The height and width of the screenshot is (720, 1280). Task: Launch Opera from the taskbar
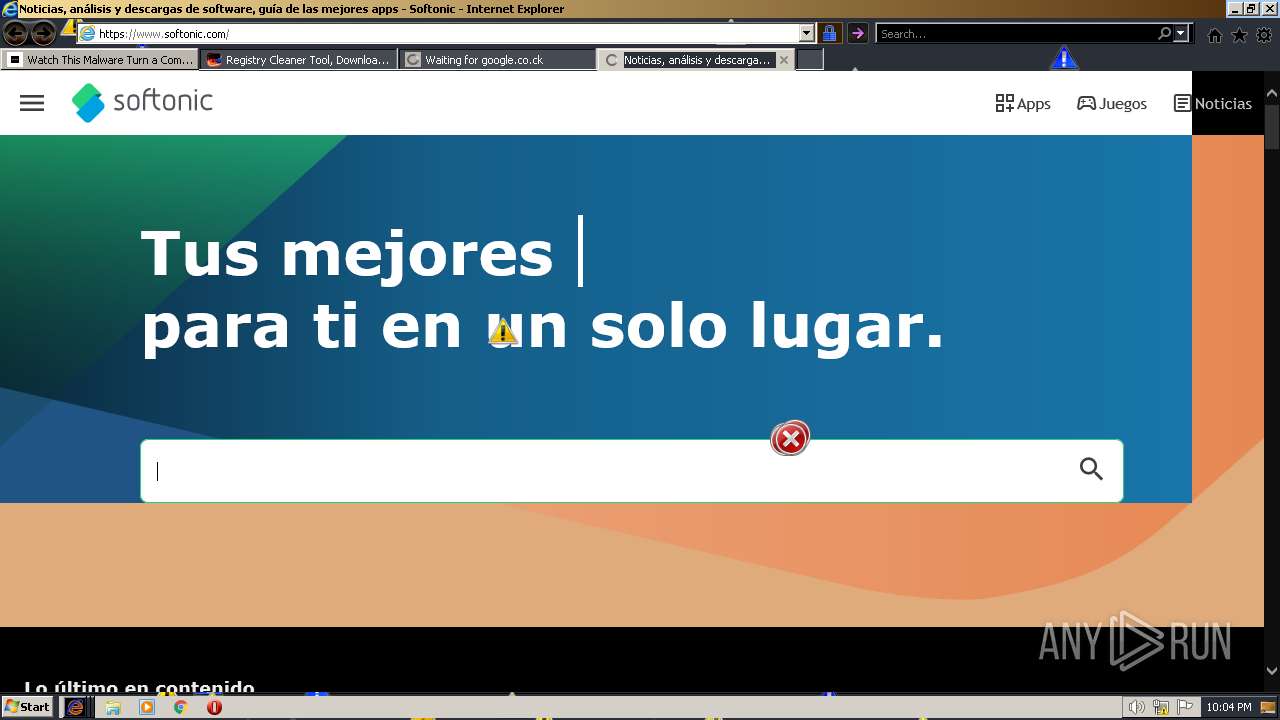(x=214, y=707)
